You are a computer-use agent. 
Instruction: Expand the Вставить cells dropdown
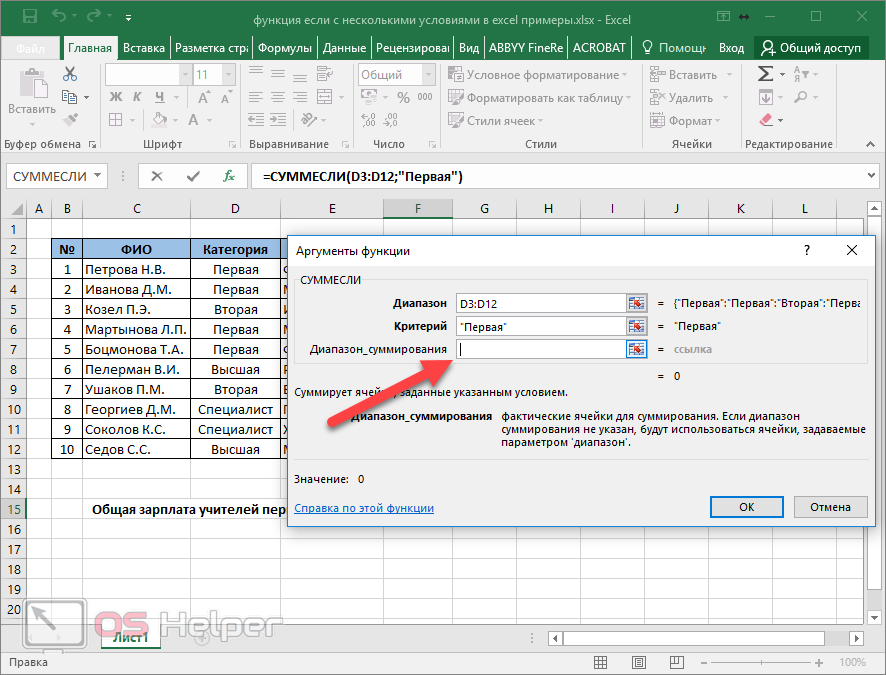[729, 75]
